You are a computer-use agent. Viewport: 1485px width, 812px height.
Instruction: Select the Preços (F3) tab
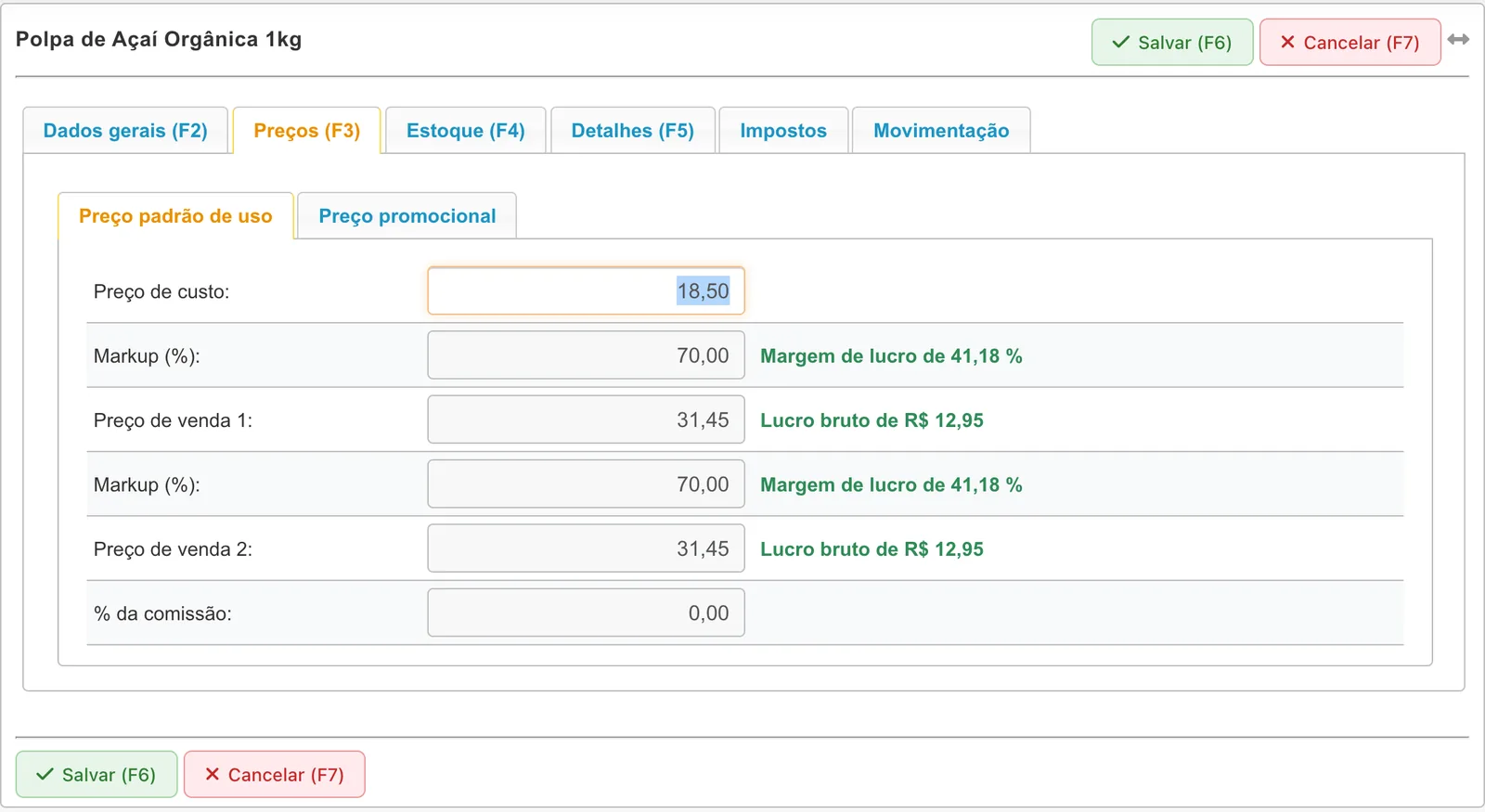[306, 131]
